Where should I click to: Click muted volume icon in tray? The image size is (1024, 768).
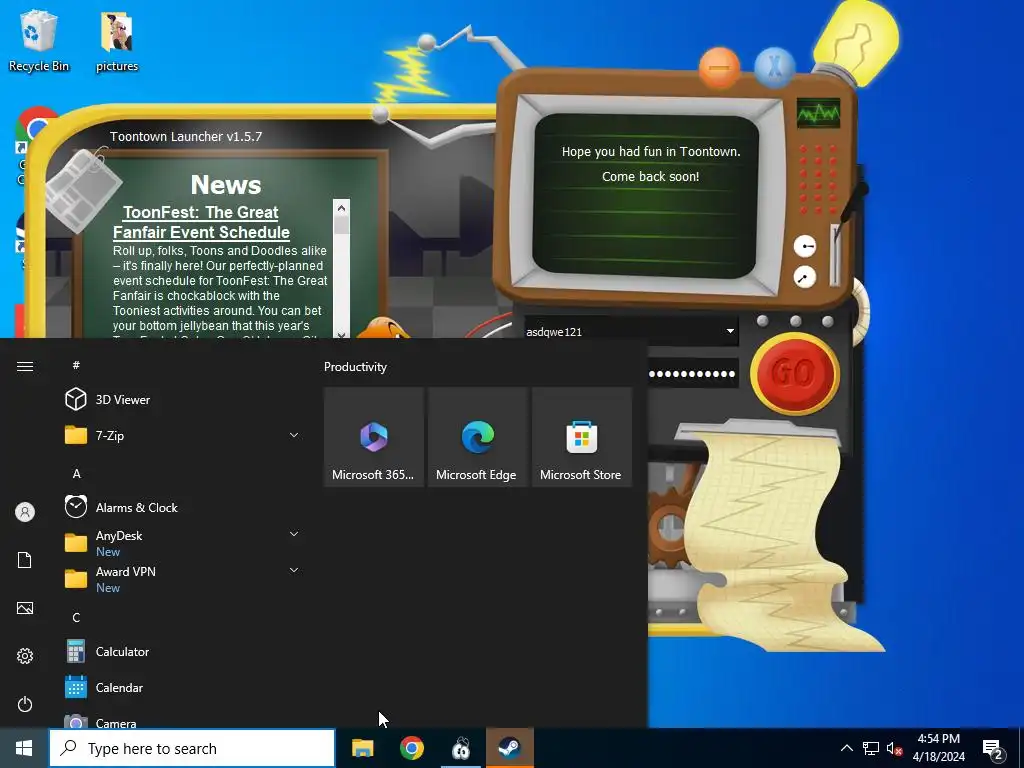(894, 748)
